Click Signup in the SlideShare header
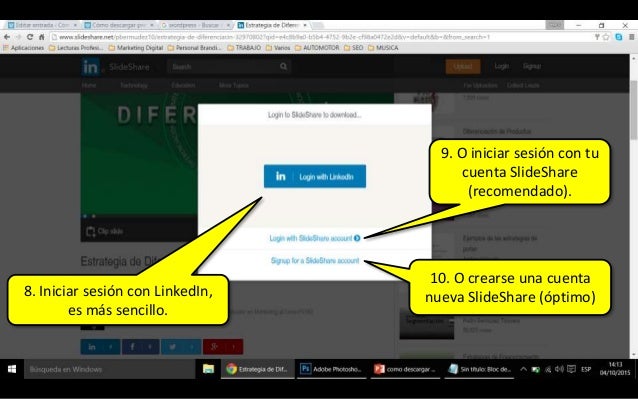The width and height of the screenshot is (638, 399). point(532,66)
